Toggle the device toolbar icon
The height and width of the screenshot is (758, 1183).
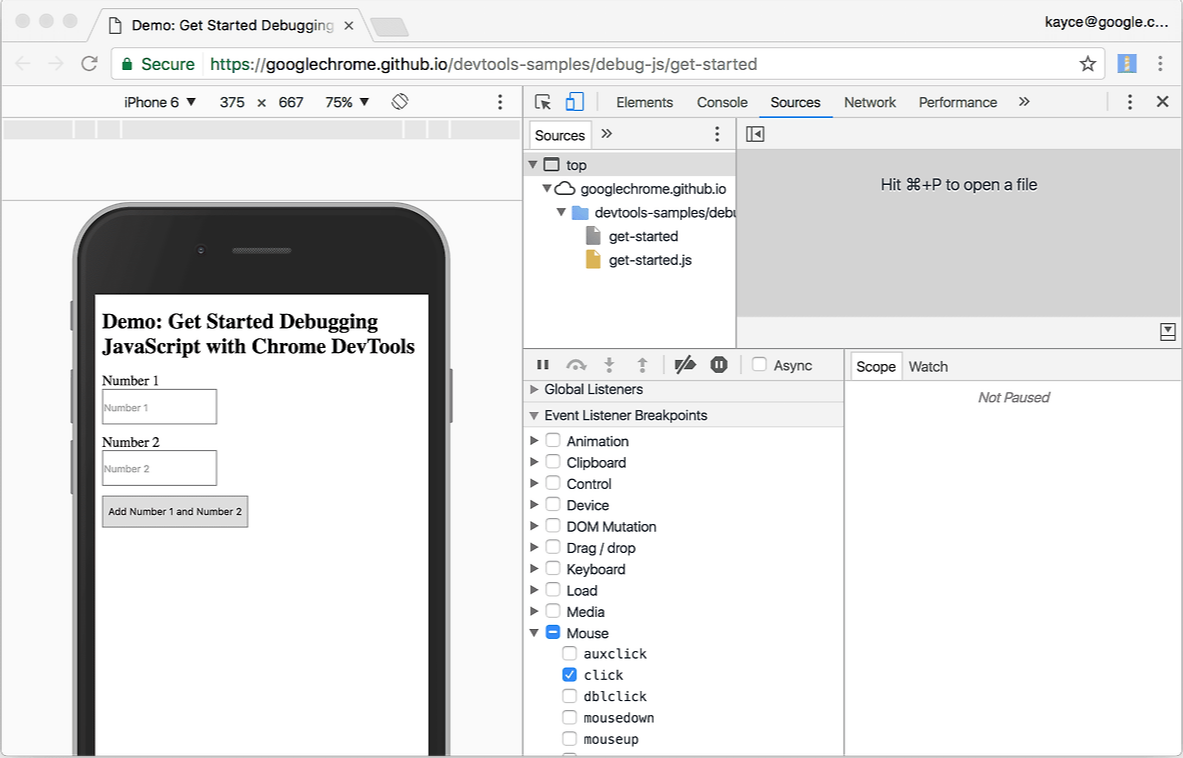[574, 102]
